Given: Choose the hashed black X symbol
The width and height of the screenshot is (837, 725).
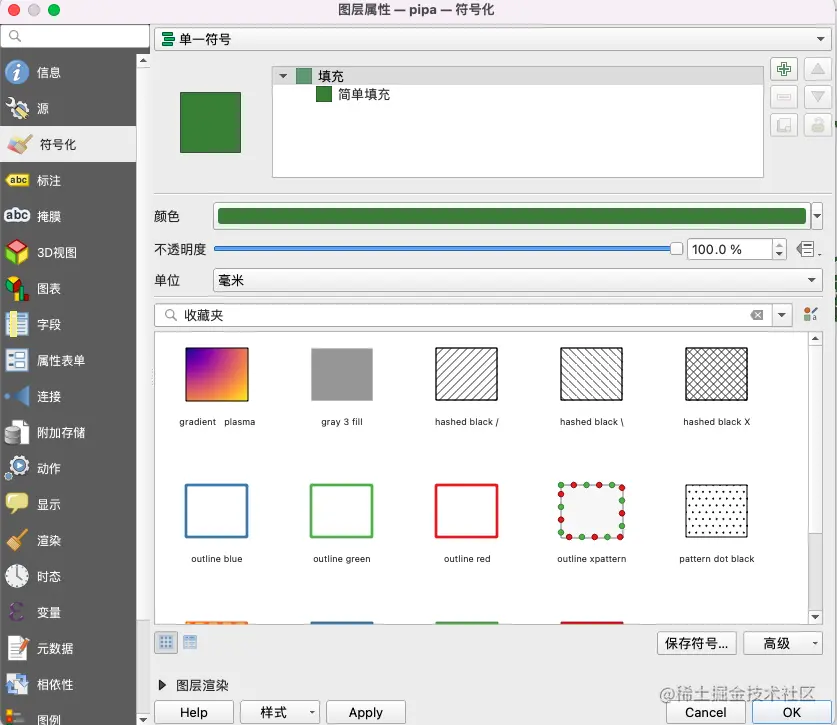Looking at the screenshot, I should [716, 374].
